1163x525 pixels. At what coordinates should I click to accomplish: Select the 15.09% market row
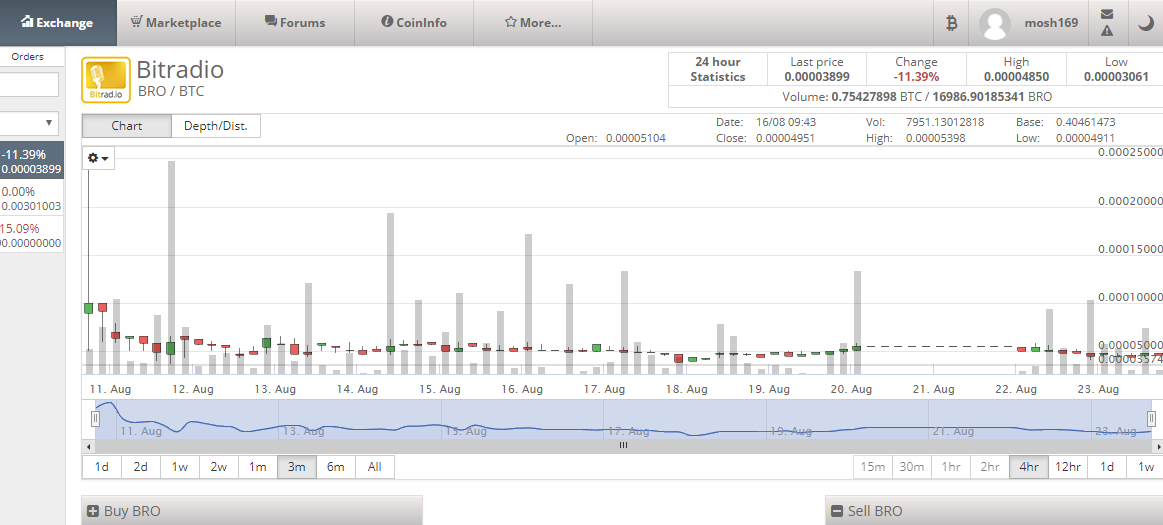tap(31, 236)
